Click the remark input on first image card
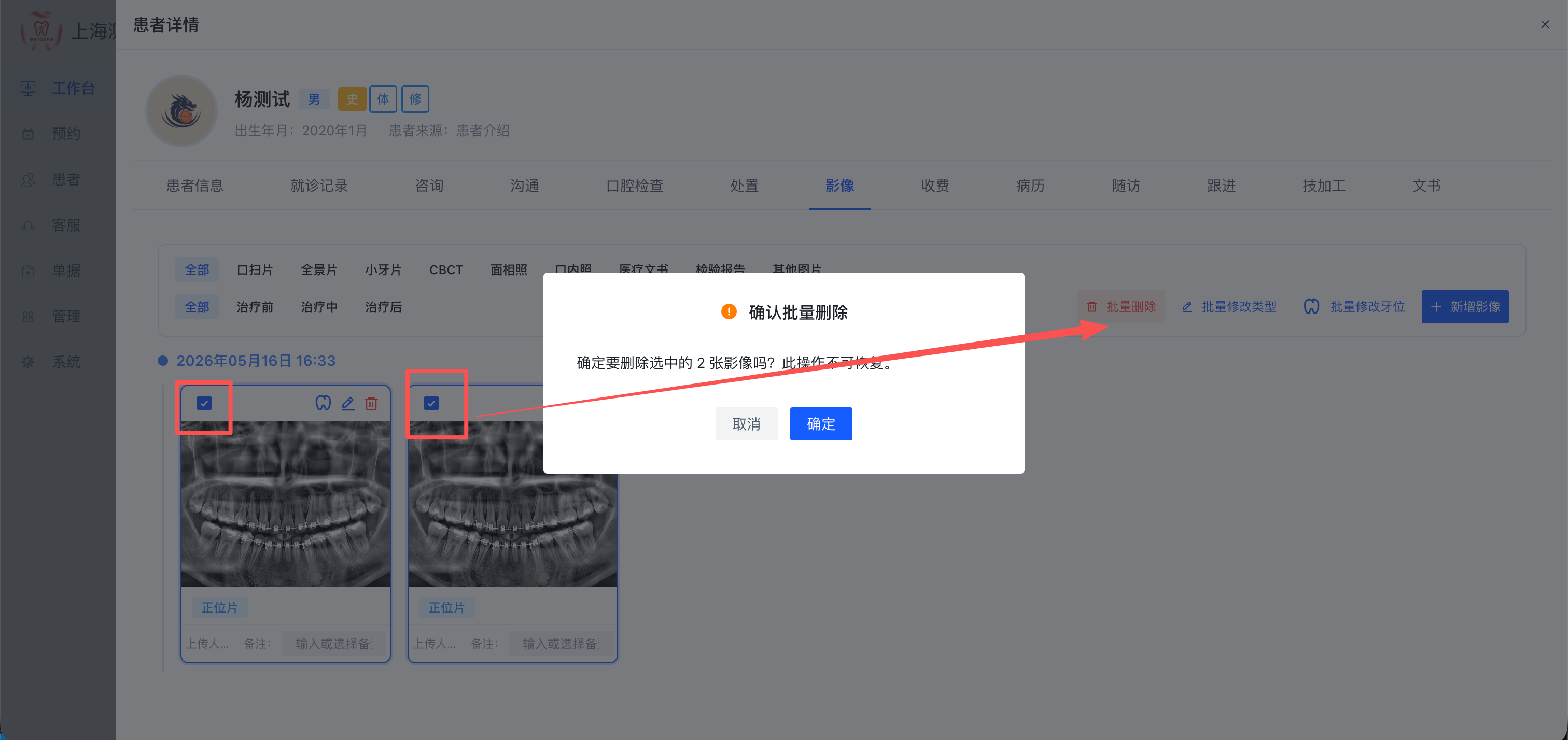The image size is (1568, 740). coord(333,643)
